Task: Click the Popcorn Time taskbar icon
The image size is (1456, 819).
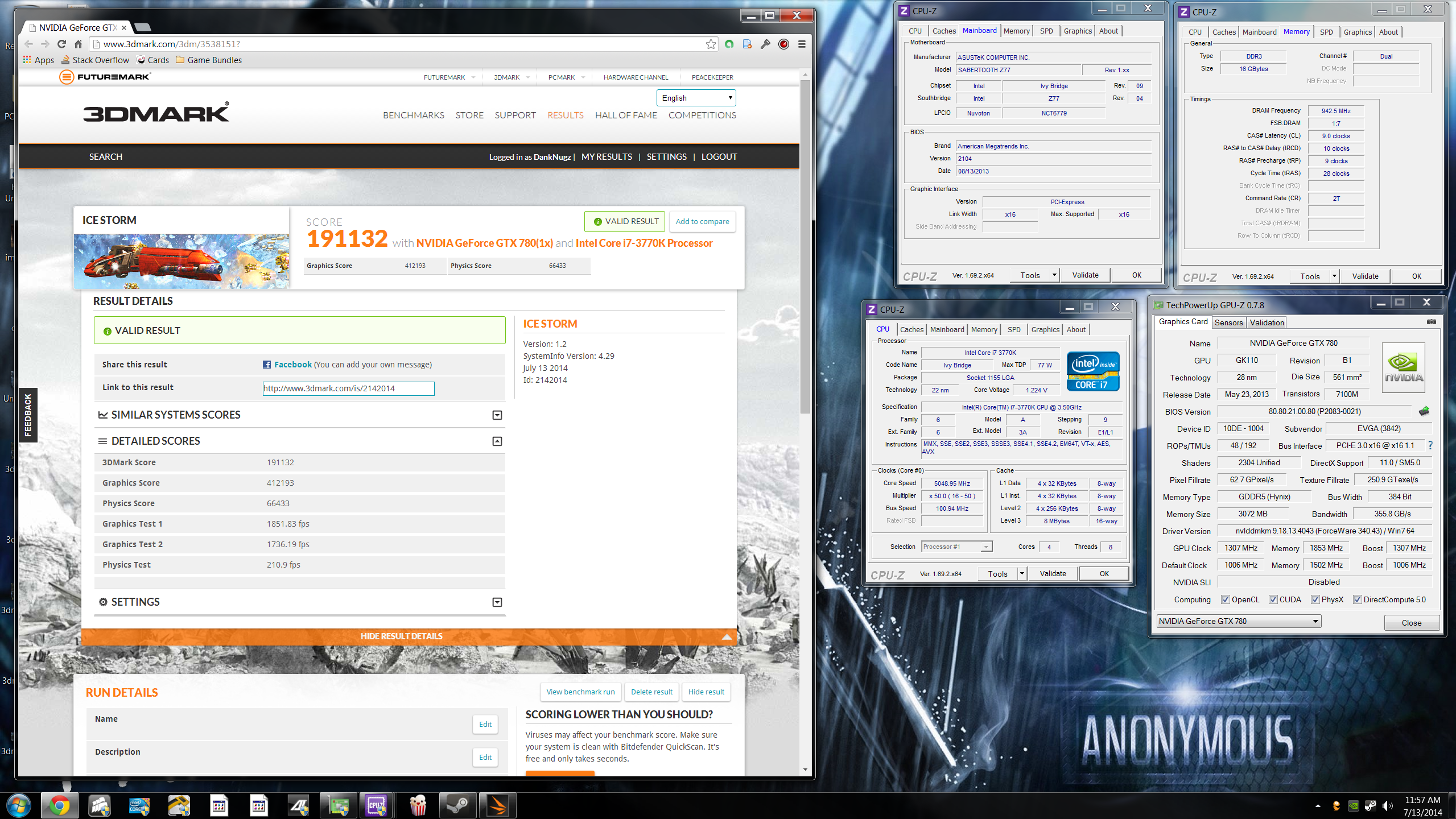Action: [418, 805]
